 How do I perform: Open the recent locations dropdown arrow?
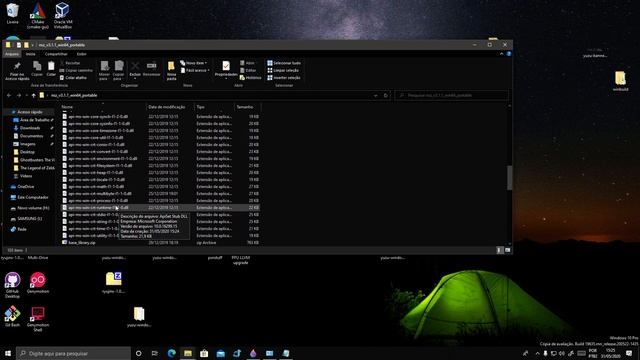[27, 96]
